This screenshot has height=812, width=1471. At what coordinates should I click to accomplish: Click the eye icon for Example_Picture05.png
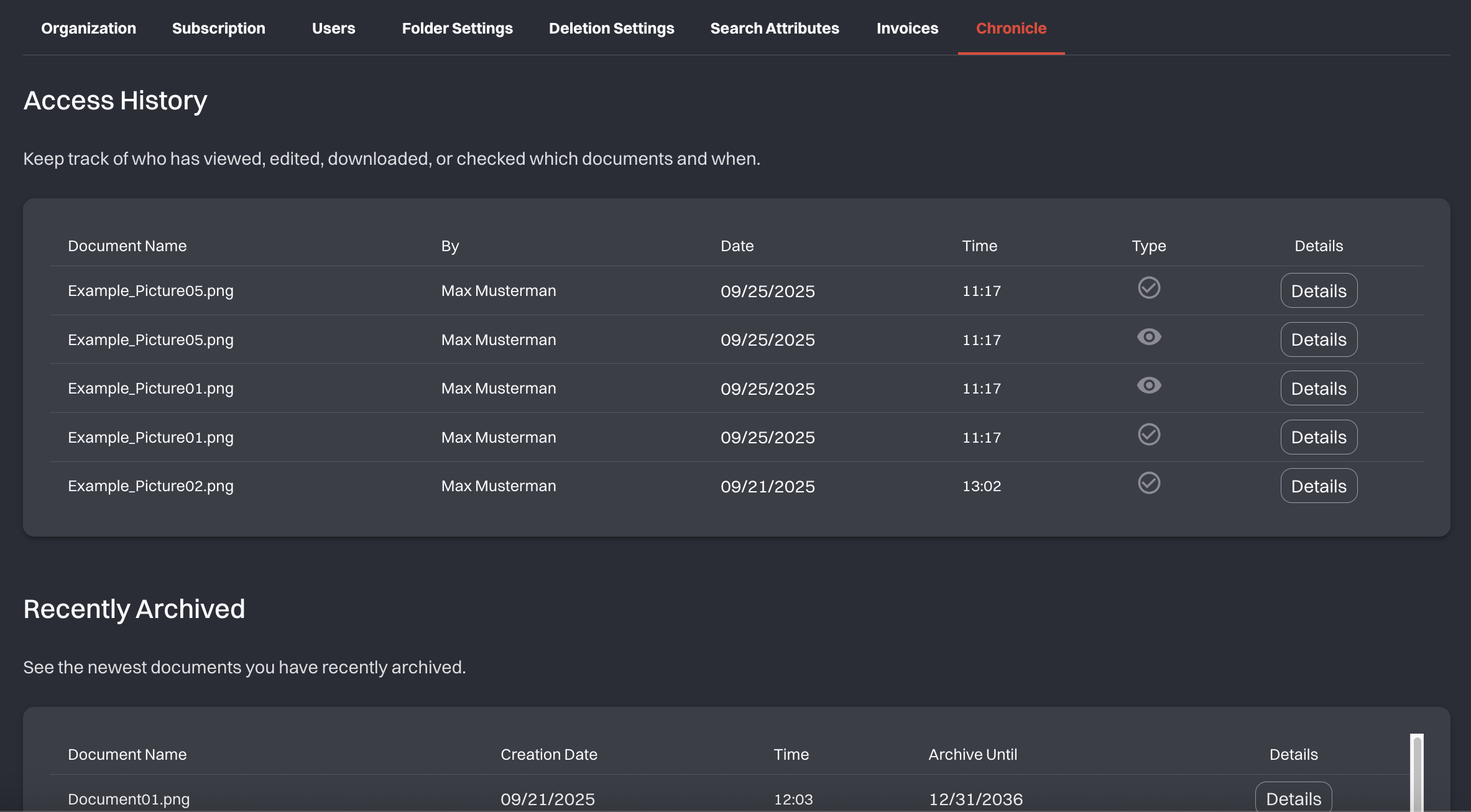tap(1148, 337)
